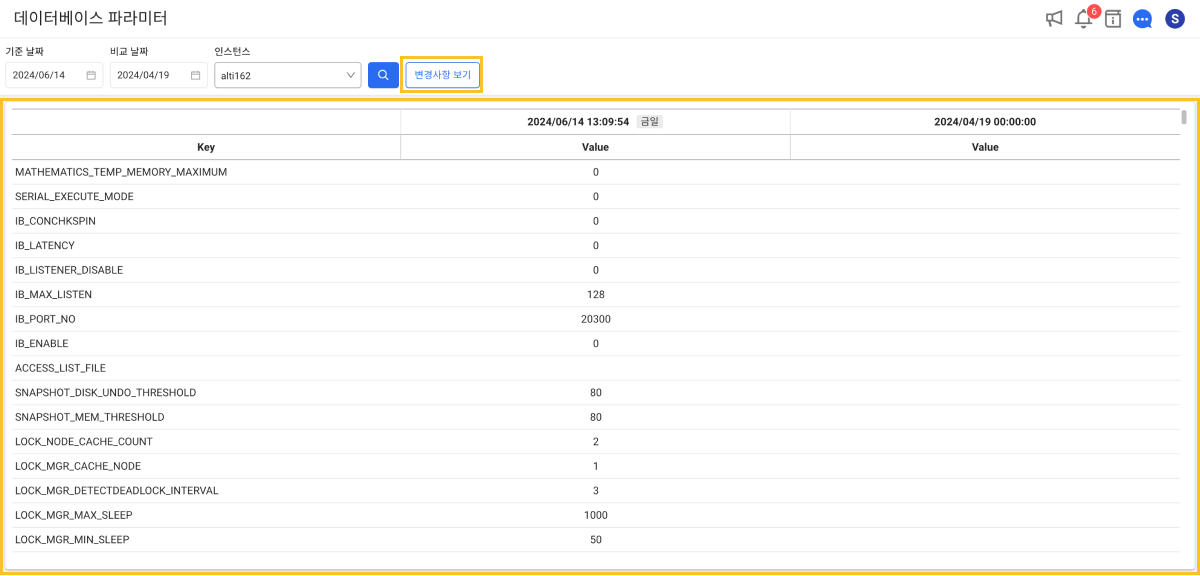Select row ACCESS_LIST_FILE

tap(596, 368)
